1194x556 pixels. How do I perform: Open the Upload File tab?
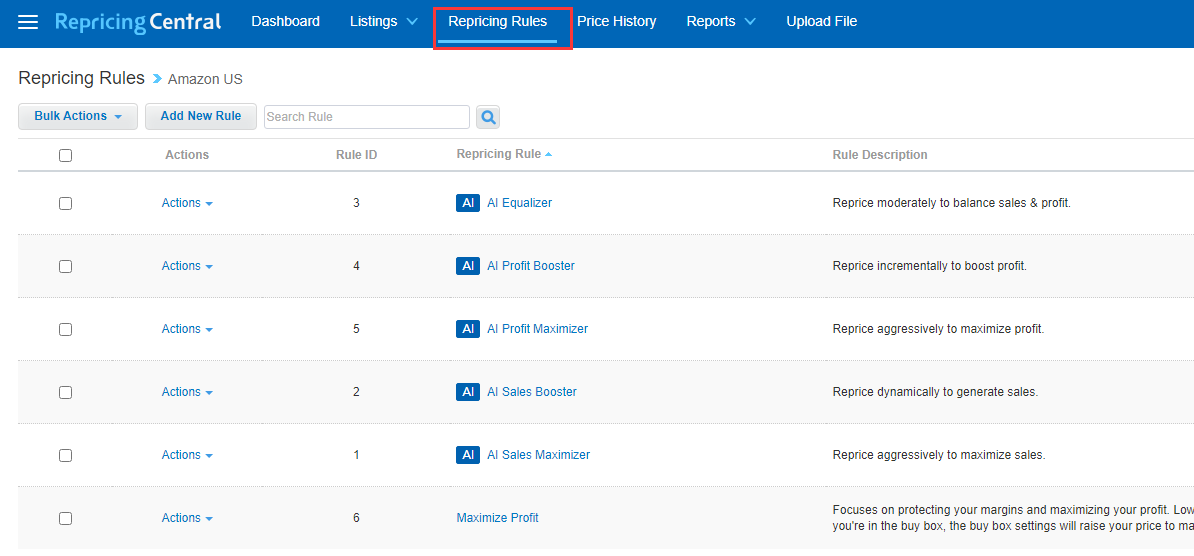pyautogui.click(x=822, y=21)
